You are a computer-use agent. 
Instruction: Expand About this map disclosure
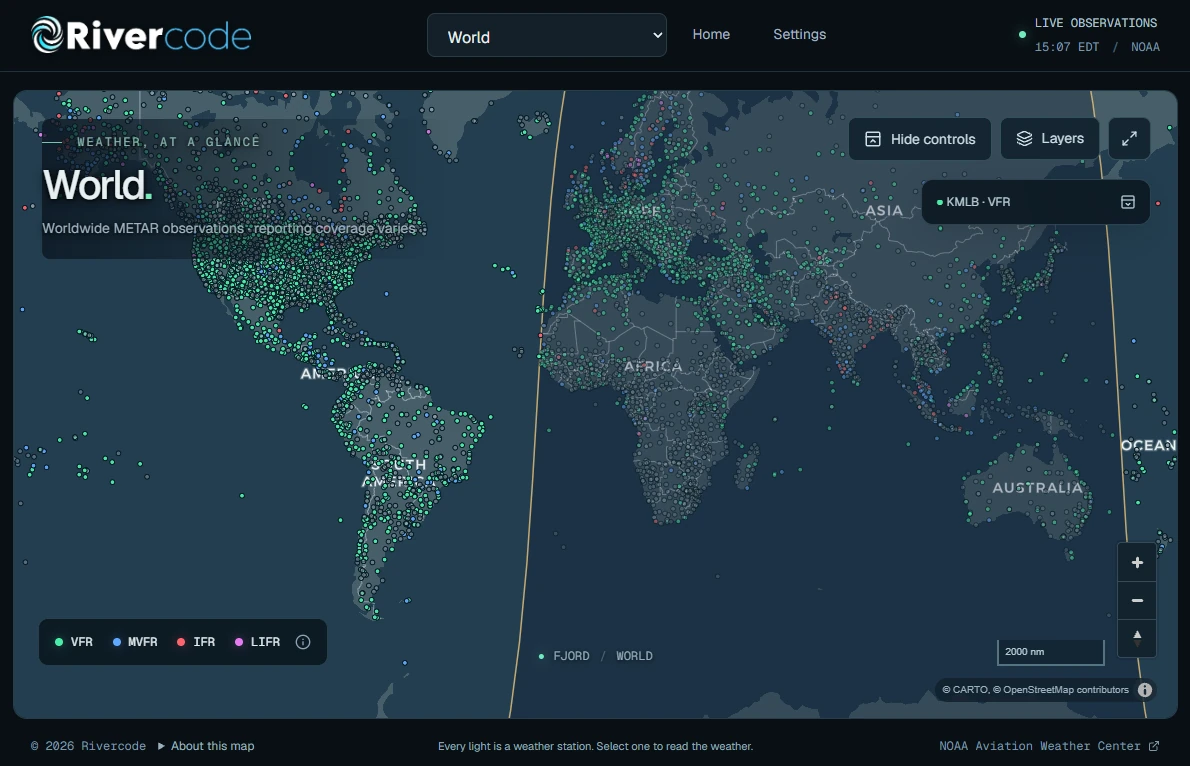(x=206, y=746)
